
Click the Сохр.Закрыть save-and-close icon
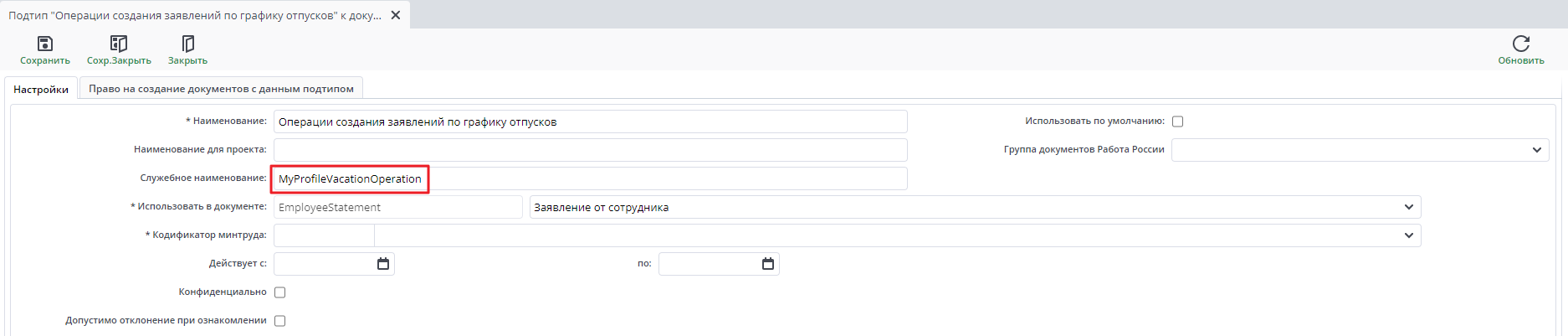point(119,44)
